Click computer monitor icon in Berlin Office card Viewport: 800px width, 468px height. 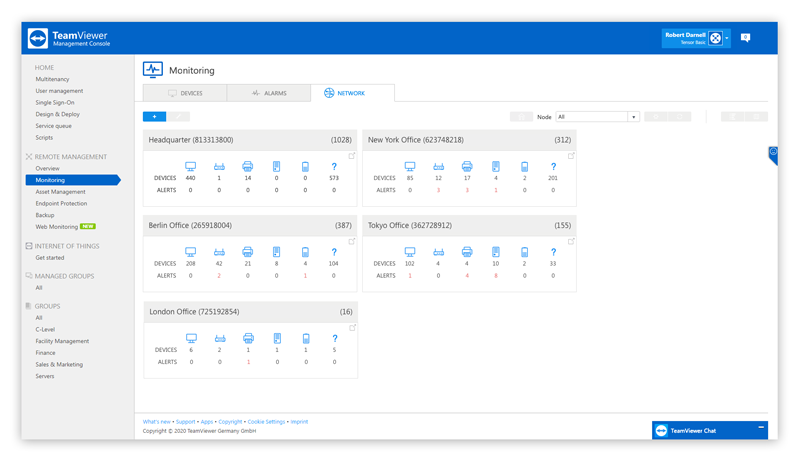tap(191, 253)
